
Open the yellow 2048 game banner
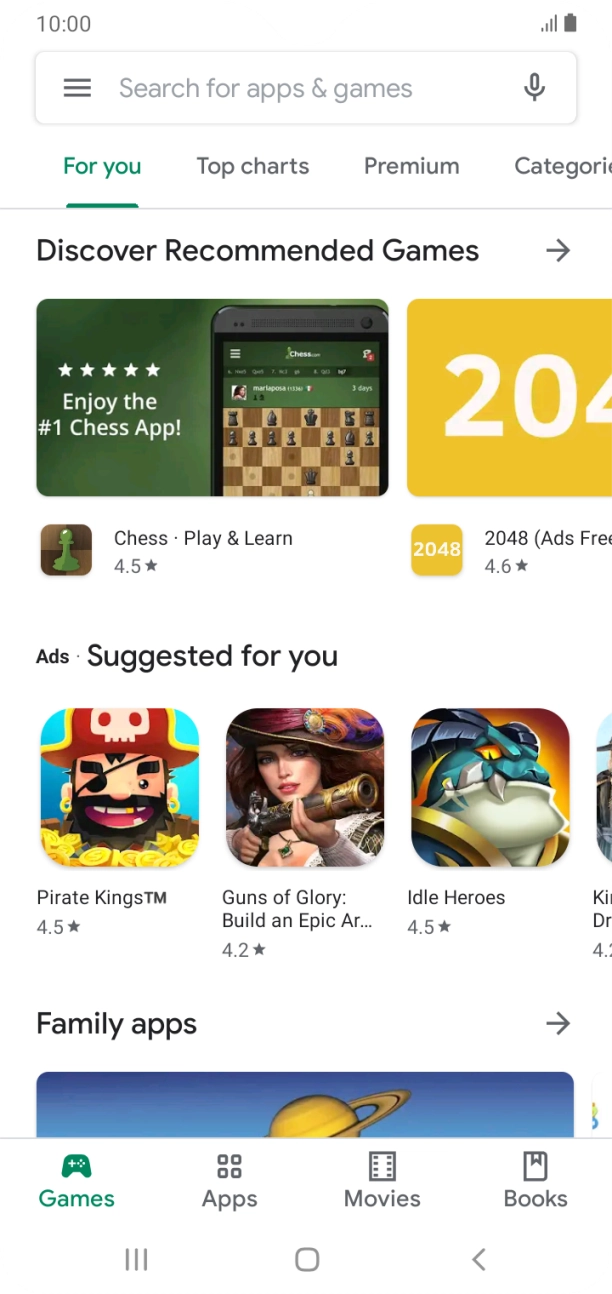(x=509, y=398)
